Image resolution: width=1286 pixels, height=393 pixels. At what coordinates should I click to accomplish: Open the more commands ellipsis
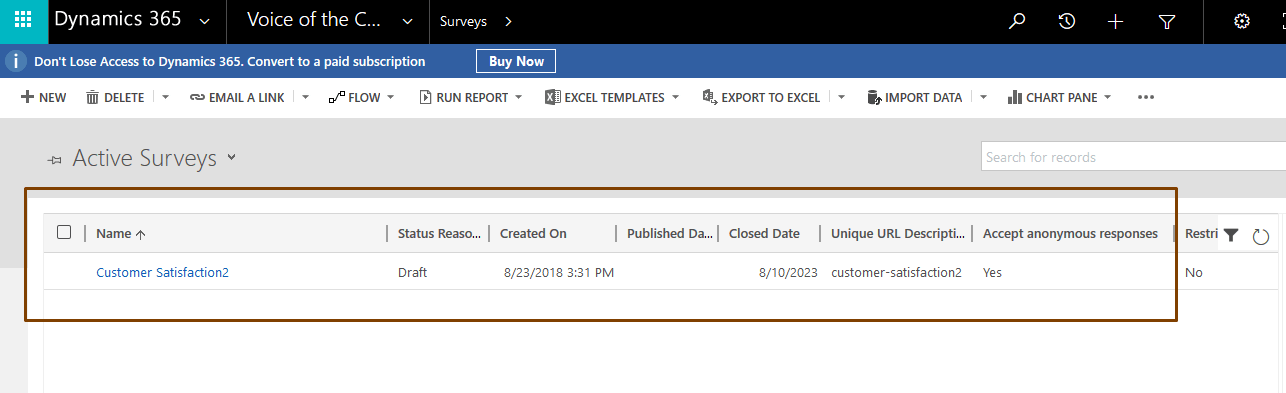(x=1146, y=97)
